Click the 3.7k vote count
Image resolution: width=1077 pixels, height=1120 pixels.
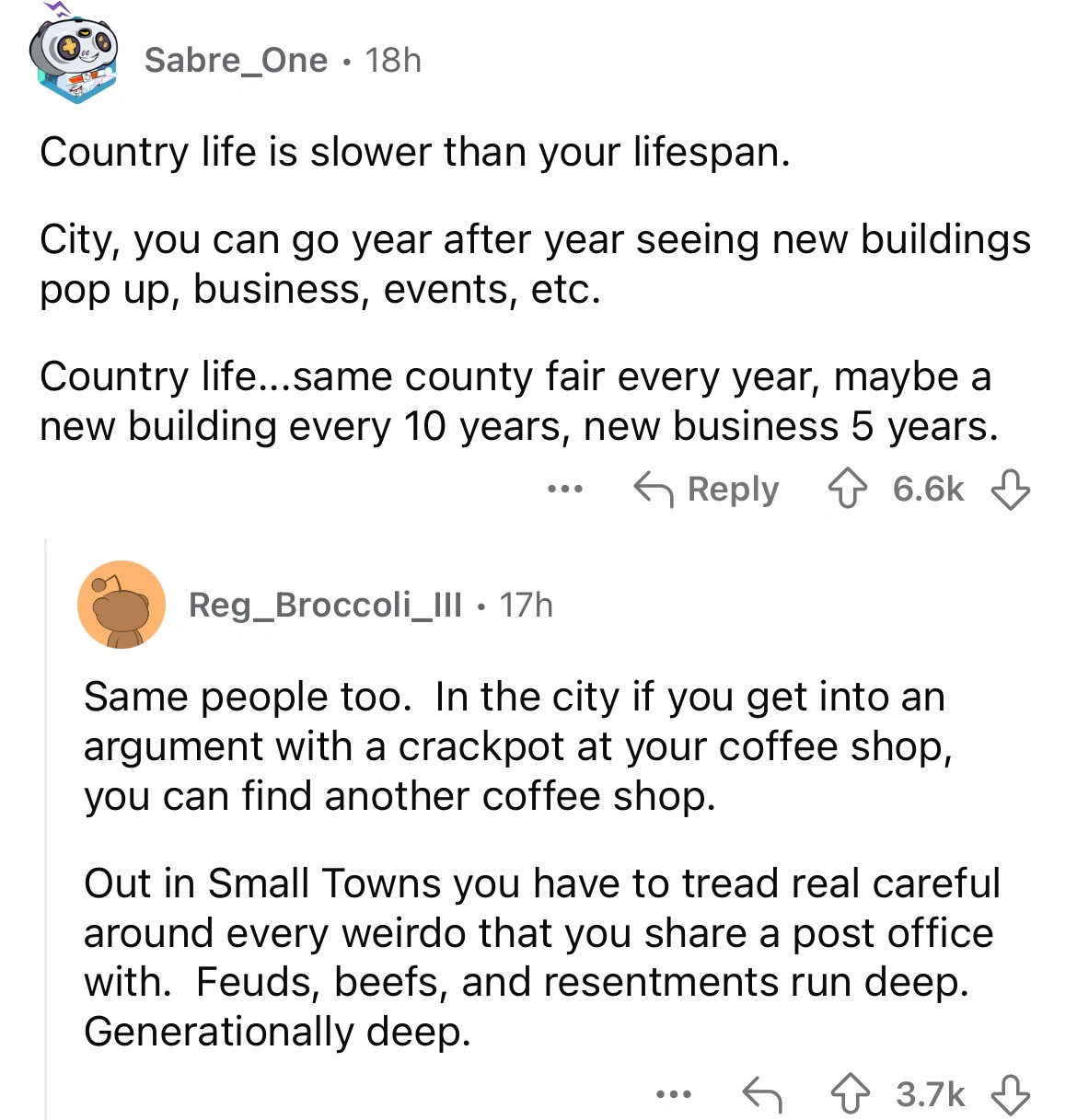pyautogui.click(x=930, y=1094)
